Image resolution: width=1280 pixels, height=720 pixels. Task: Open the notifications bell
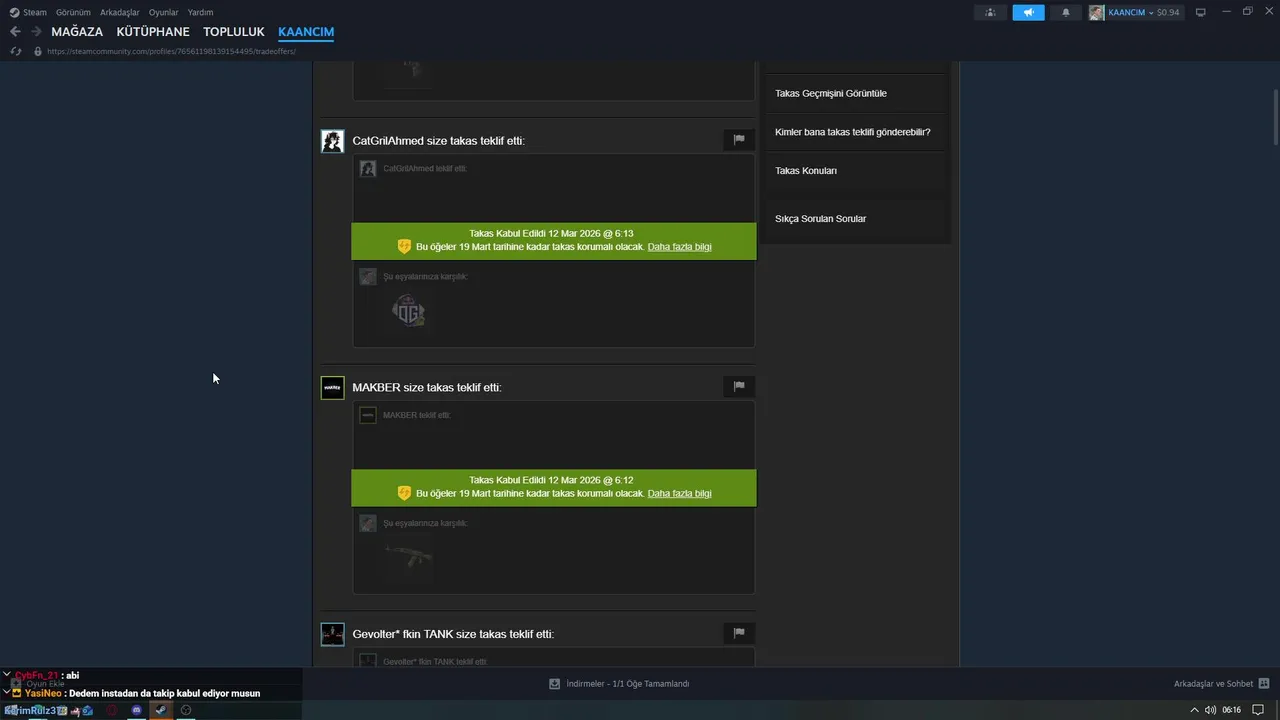point(1066,12)
